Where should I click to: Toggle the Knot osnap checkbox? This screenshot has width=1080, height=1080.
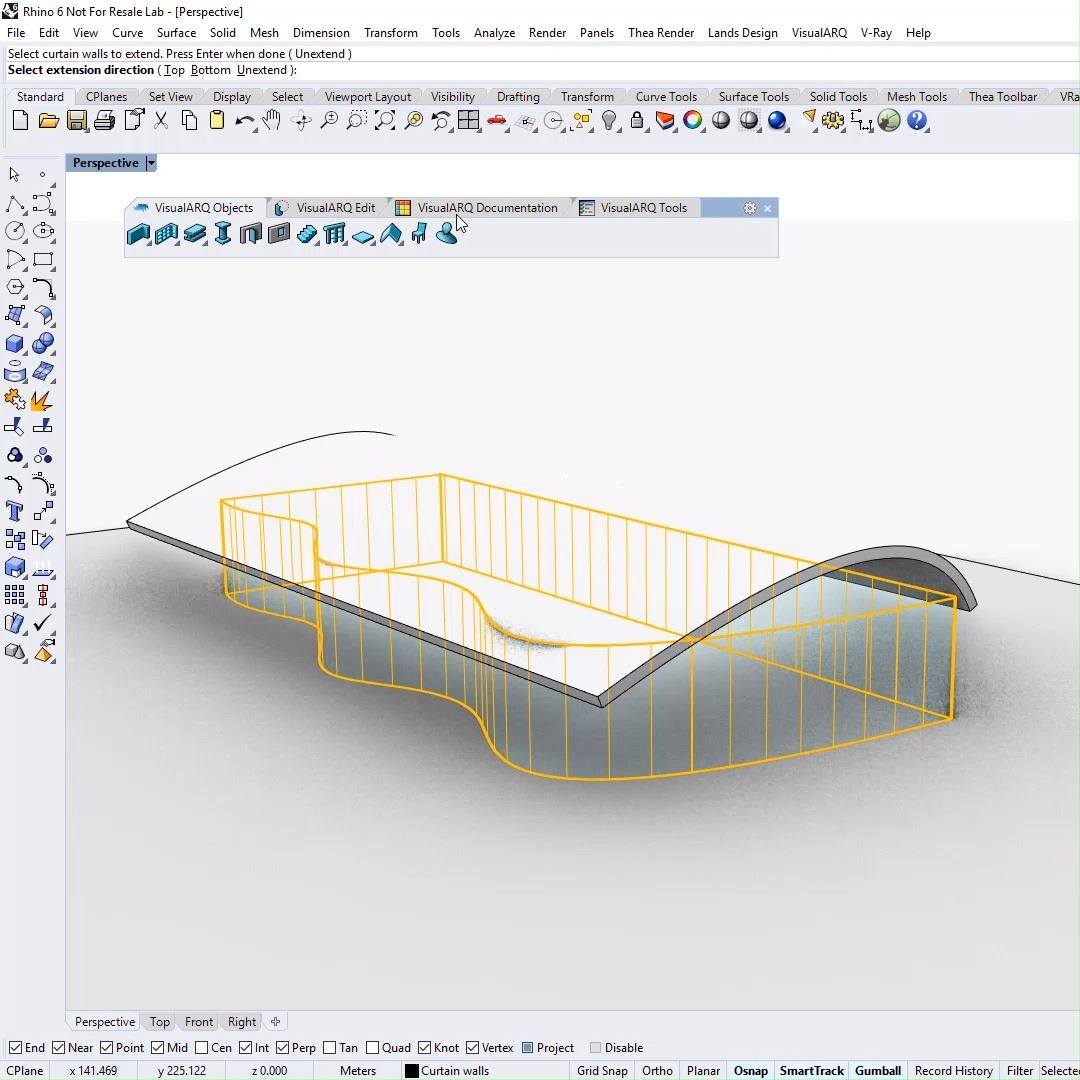[x=424, y=1048]
